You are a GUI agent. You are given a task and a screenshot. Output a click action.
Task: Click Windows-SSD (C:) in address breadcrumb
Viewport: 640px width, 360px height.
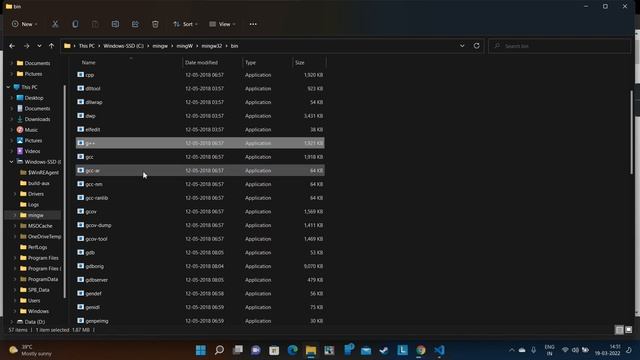coord(123,46)
